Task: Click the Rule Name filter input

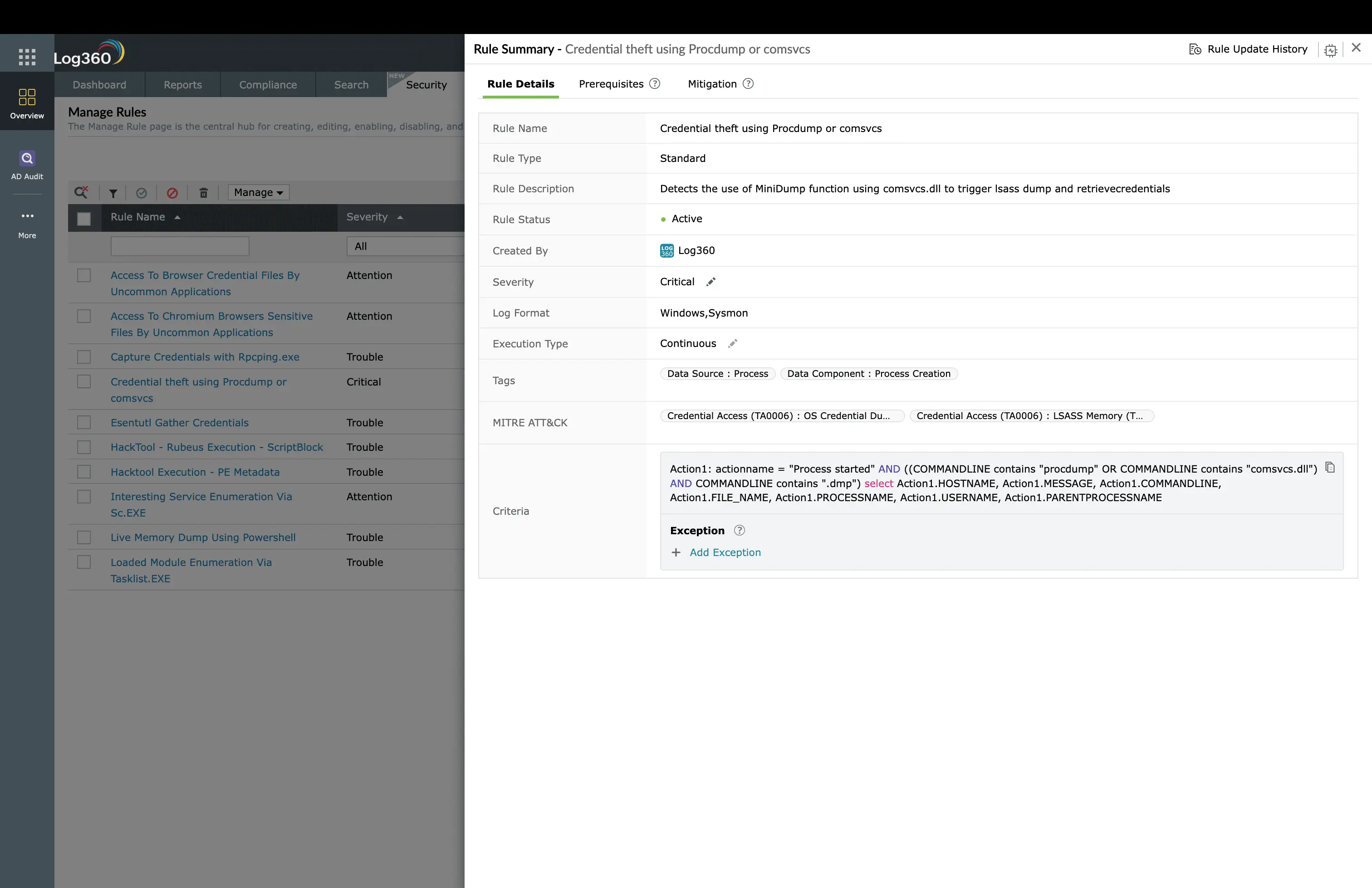Action: click(180, 246)
